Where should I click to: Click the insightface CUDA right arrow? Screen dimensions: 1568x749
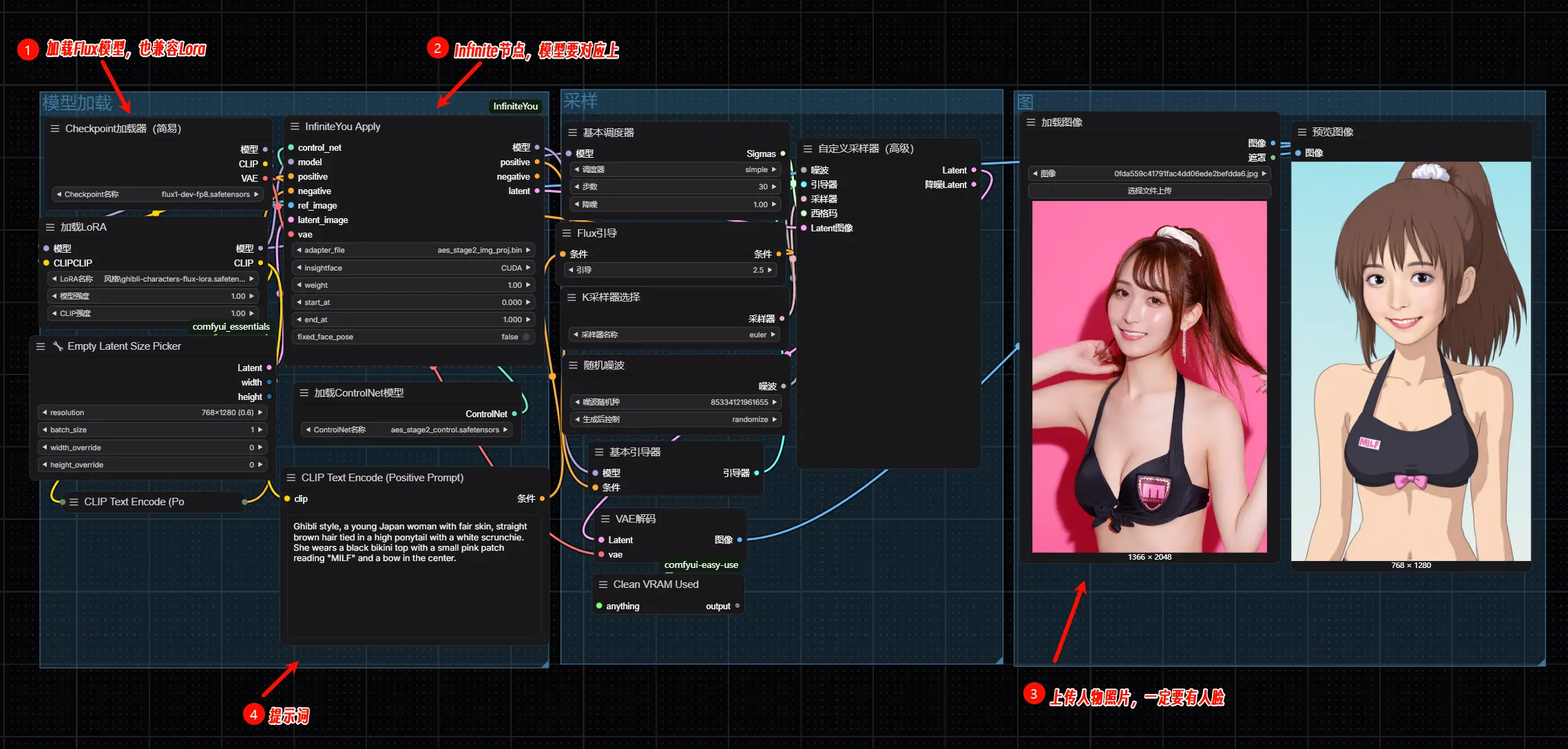[528, 268]
